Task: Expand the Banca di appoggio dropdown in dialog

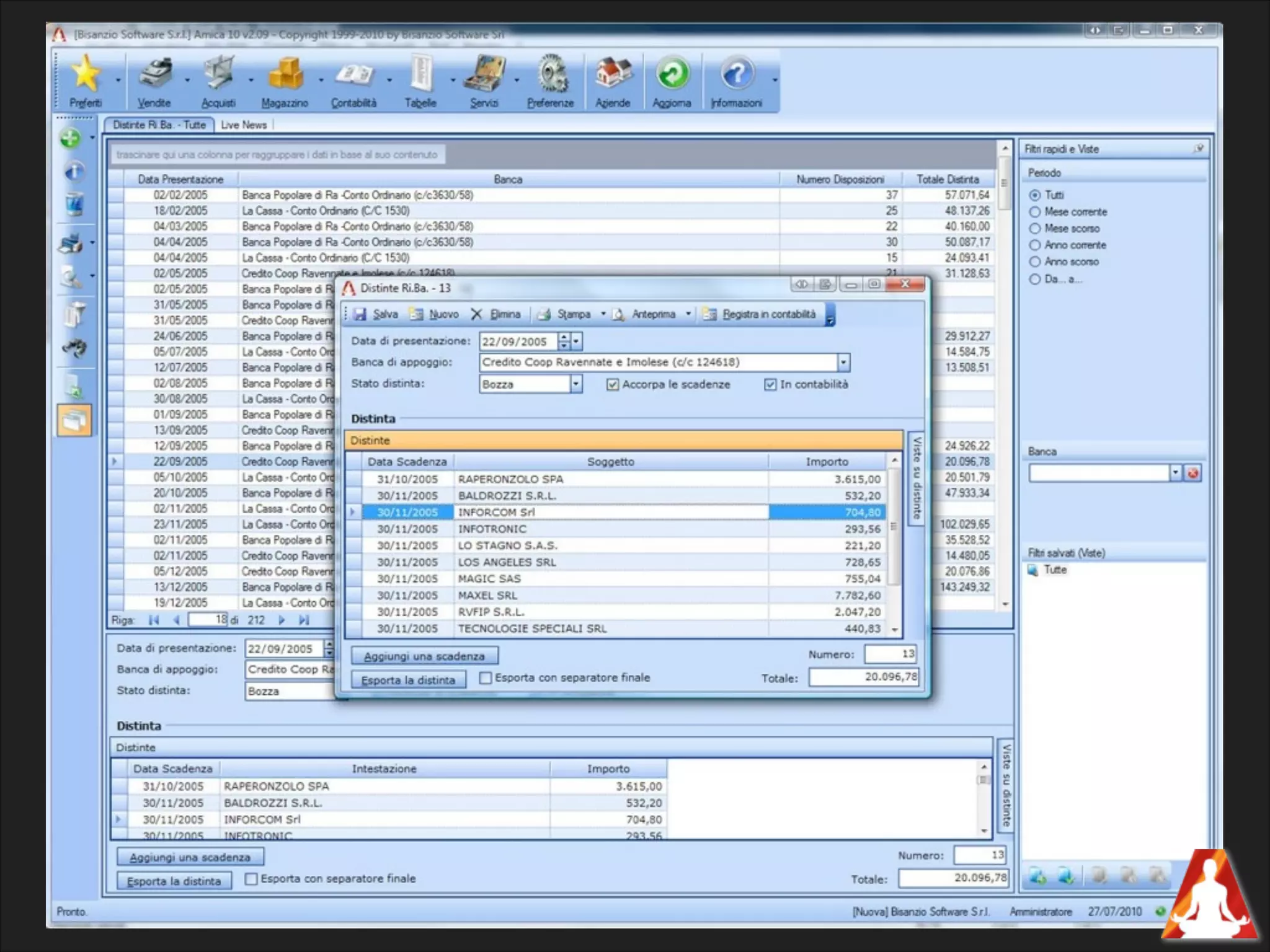Action: pyautogui.click(x=843, y=363)
